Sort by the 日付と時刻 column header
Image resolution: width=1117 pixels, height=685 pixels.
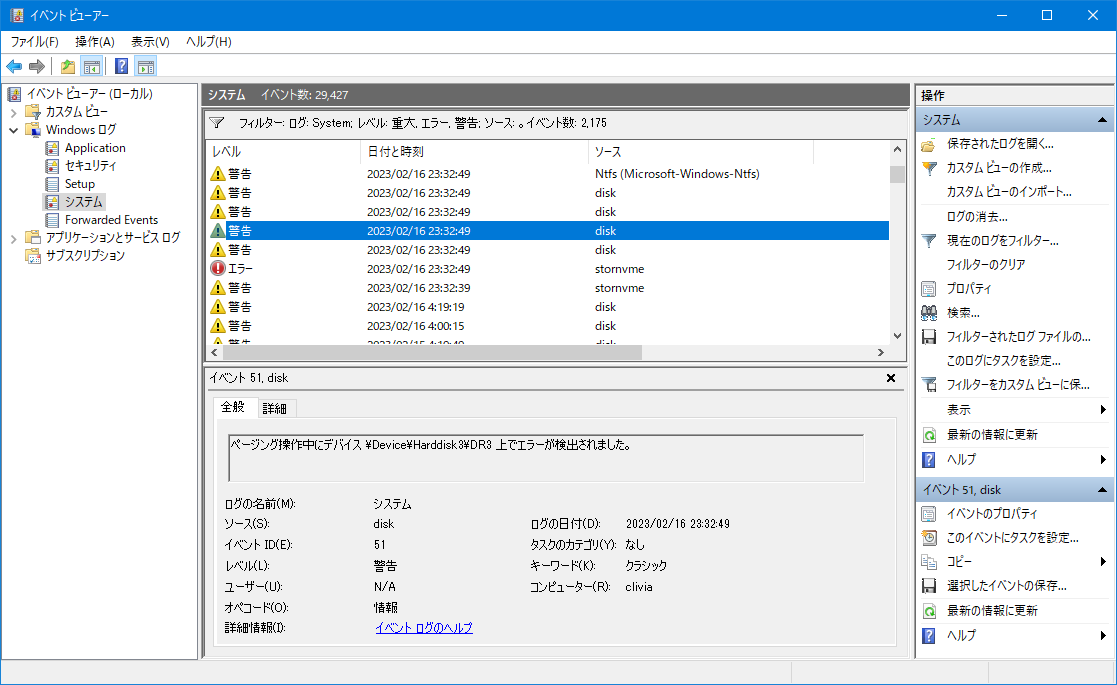tap(475, 152)
